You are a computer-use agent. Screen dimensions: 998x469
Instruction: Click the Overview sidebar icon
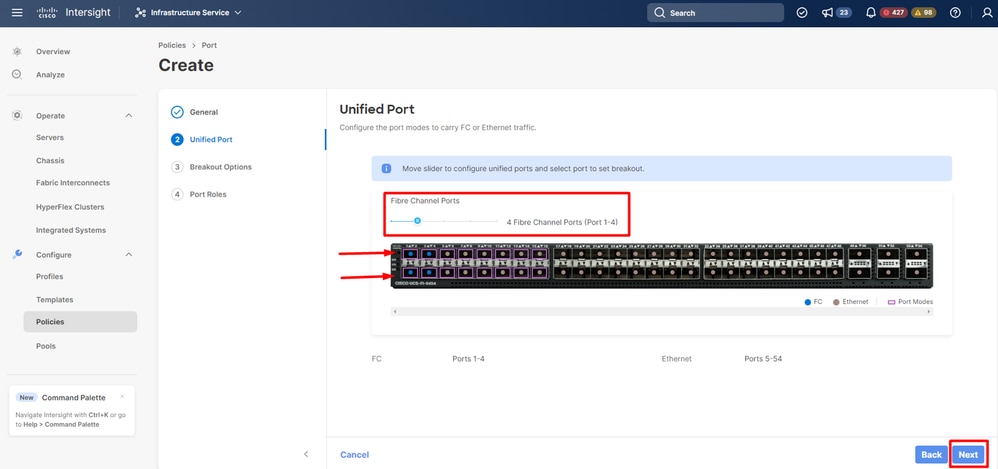coord(17,52)
